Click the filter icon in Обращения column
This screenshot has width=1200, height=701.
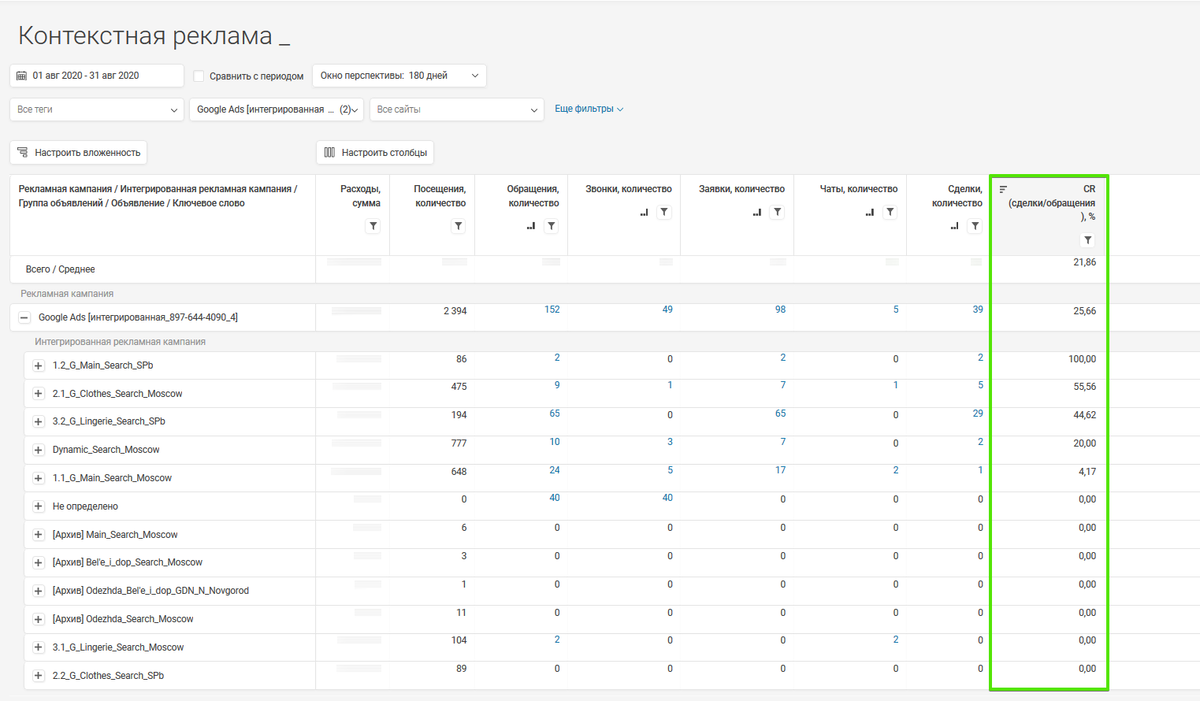pos(551,226)
